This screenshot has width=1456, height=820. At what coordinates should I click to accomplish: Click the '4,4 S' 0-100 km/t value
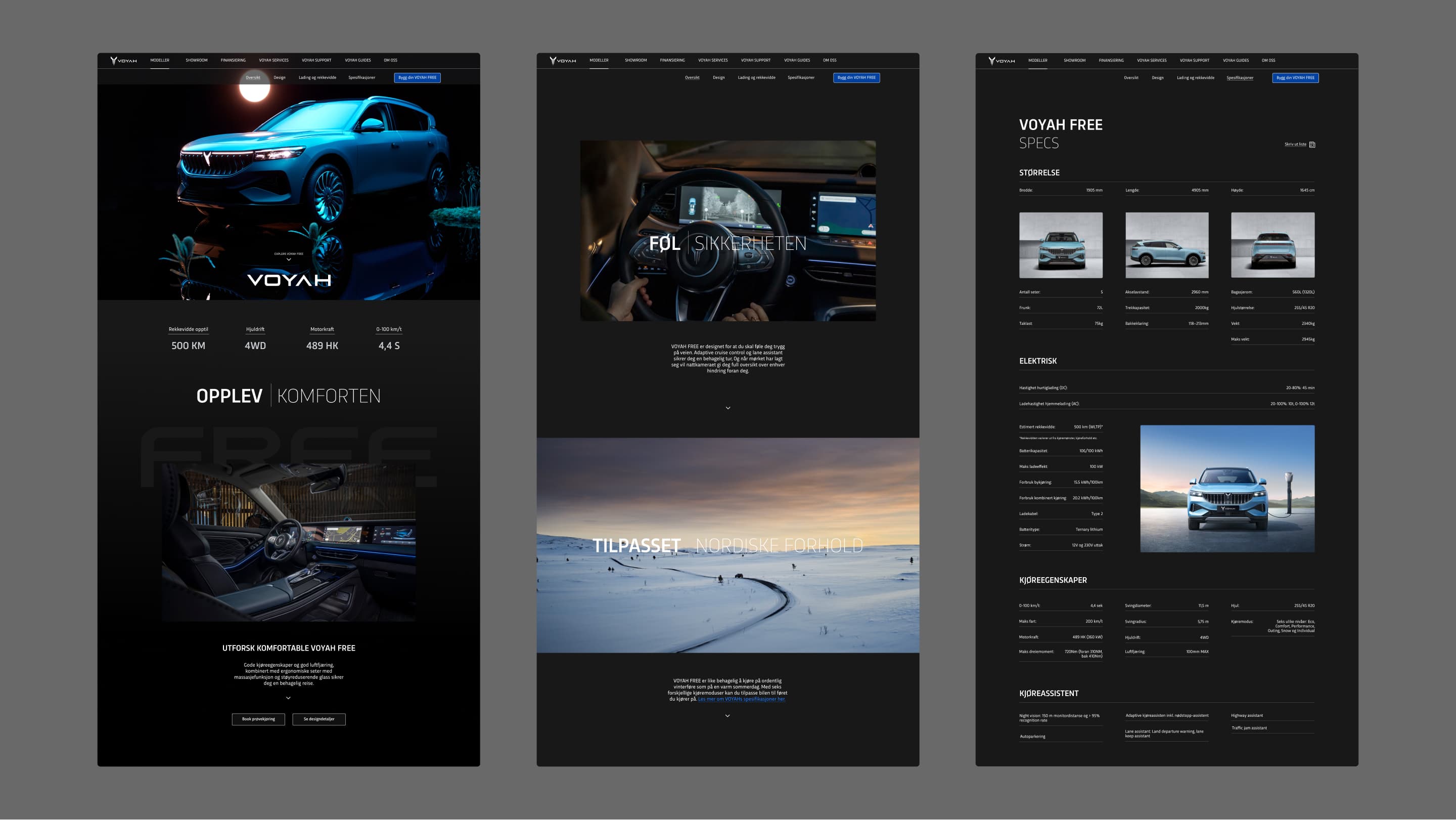[x=389, y=346]
